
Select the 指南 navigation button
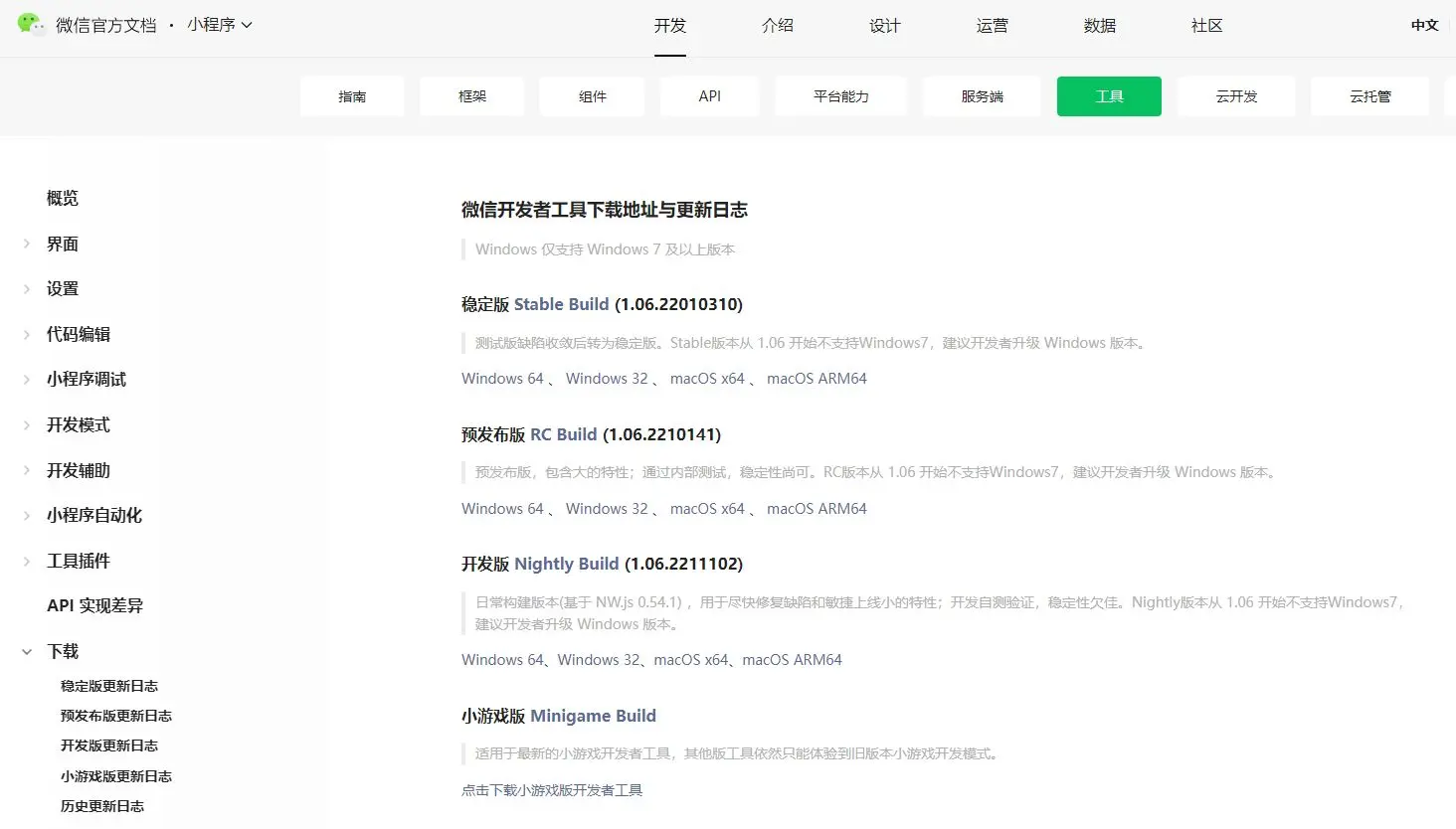[x=352, y=95]
